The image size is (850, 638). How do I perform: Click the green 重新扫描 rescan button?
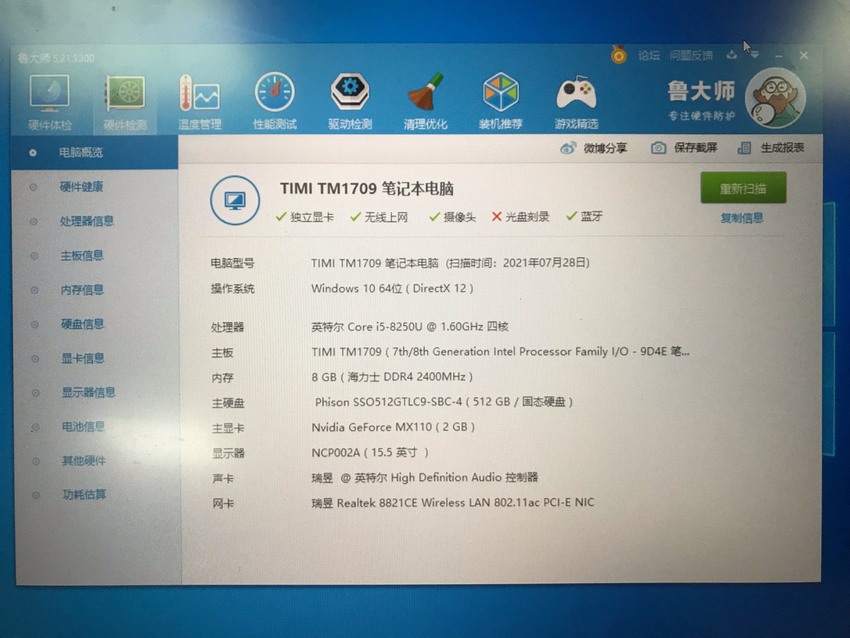click(743, 188)
